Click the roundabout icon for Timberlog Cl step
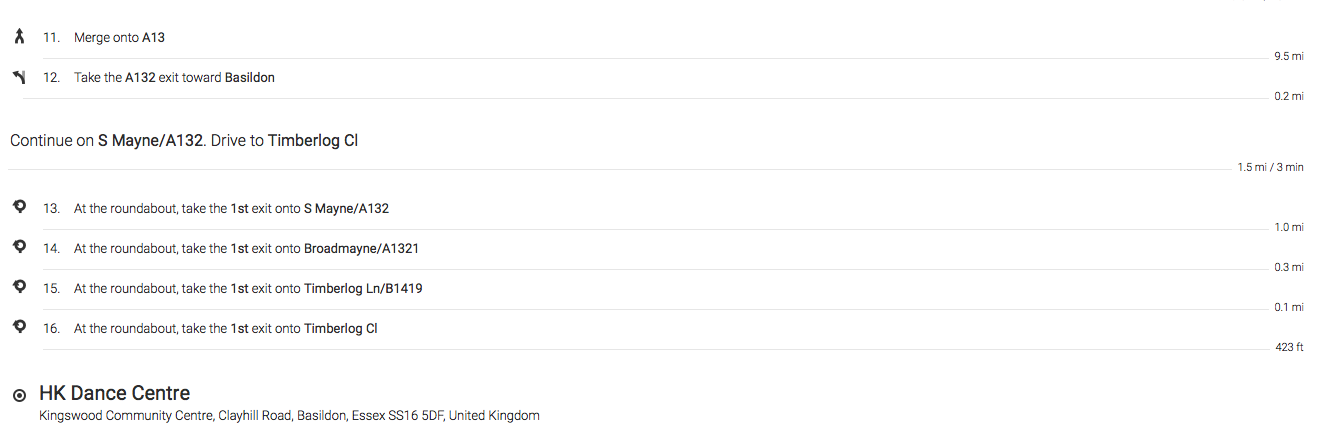 pos(19,327)
